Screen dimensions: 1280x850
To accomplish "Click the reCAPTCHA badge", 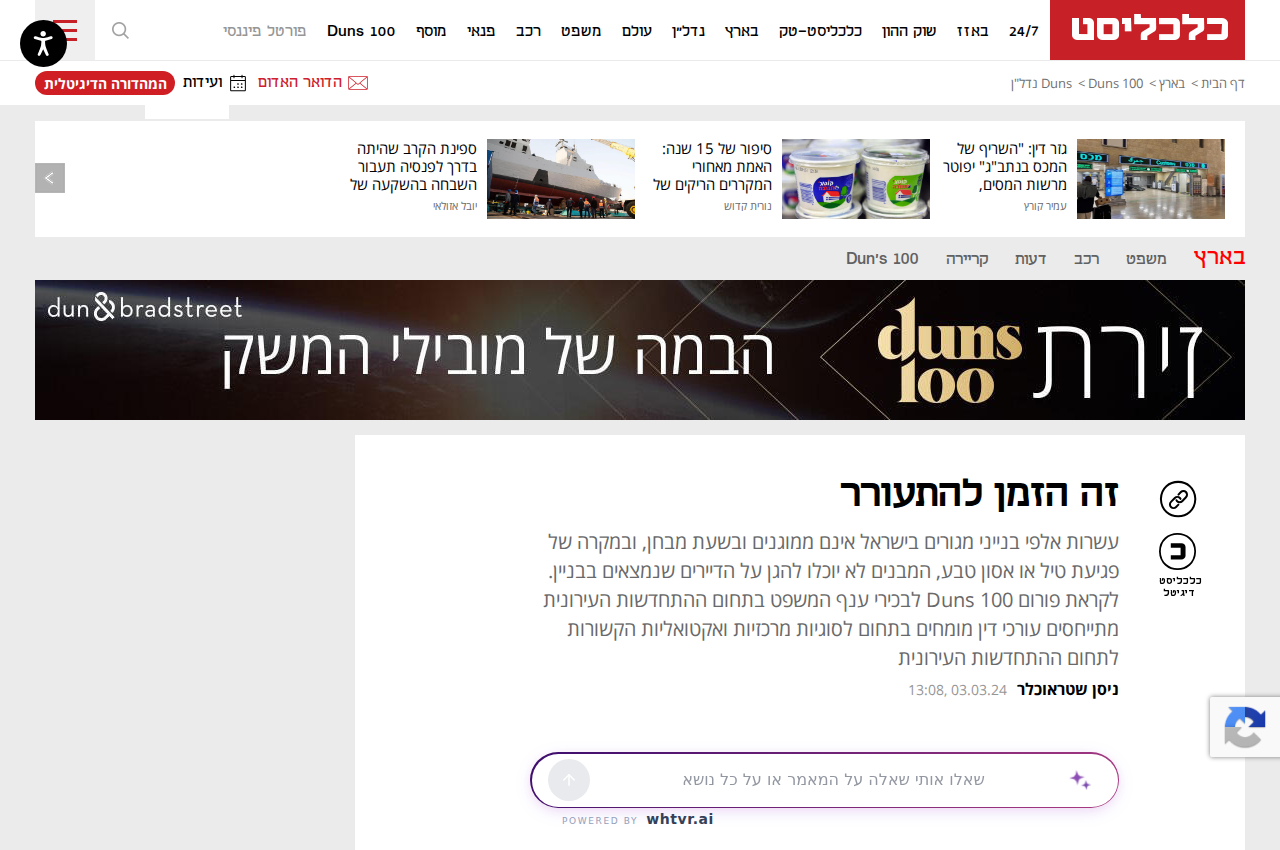I will click(1245, 727).
